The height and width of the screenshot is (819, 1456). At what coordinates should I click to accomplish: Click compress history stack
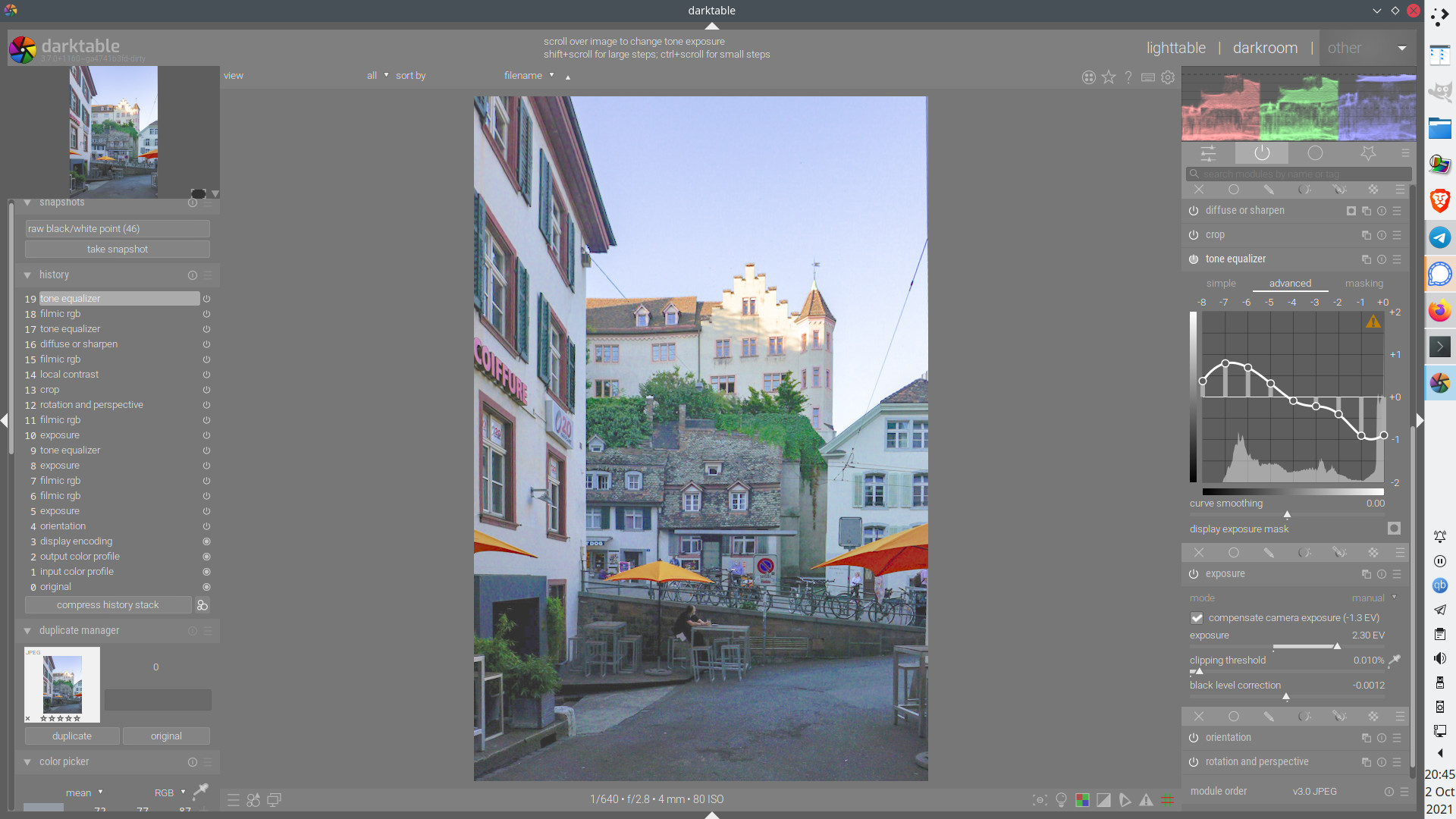click(108, 605)
